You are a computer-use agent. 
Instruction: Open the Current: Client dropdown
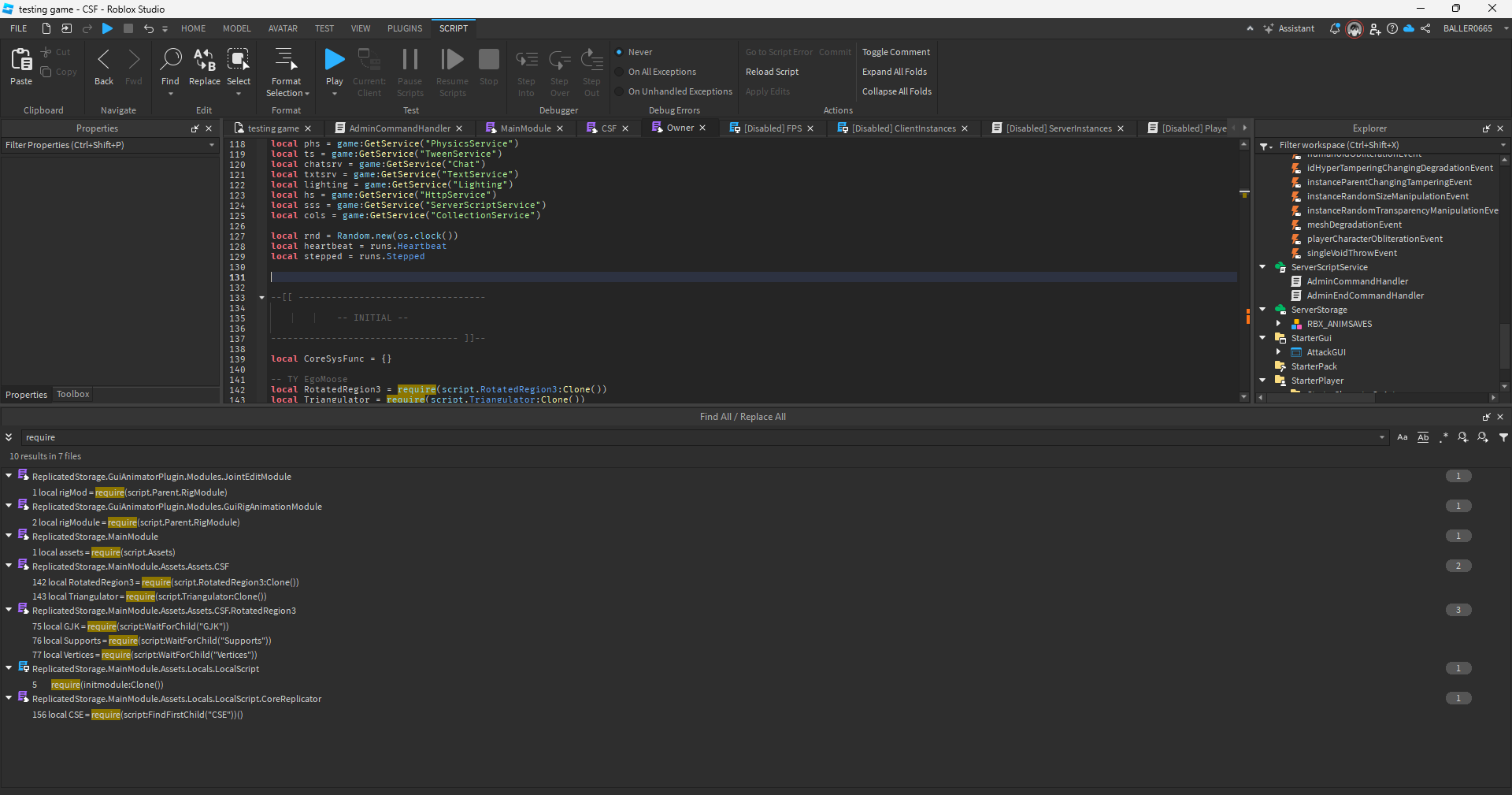tap(369, 71)
